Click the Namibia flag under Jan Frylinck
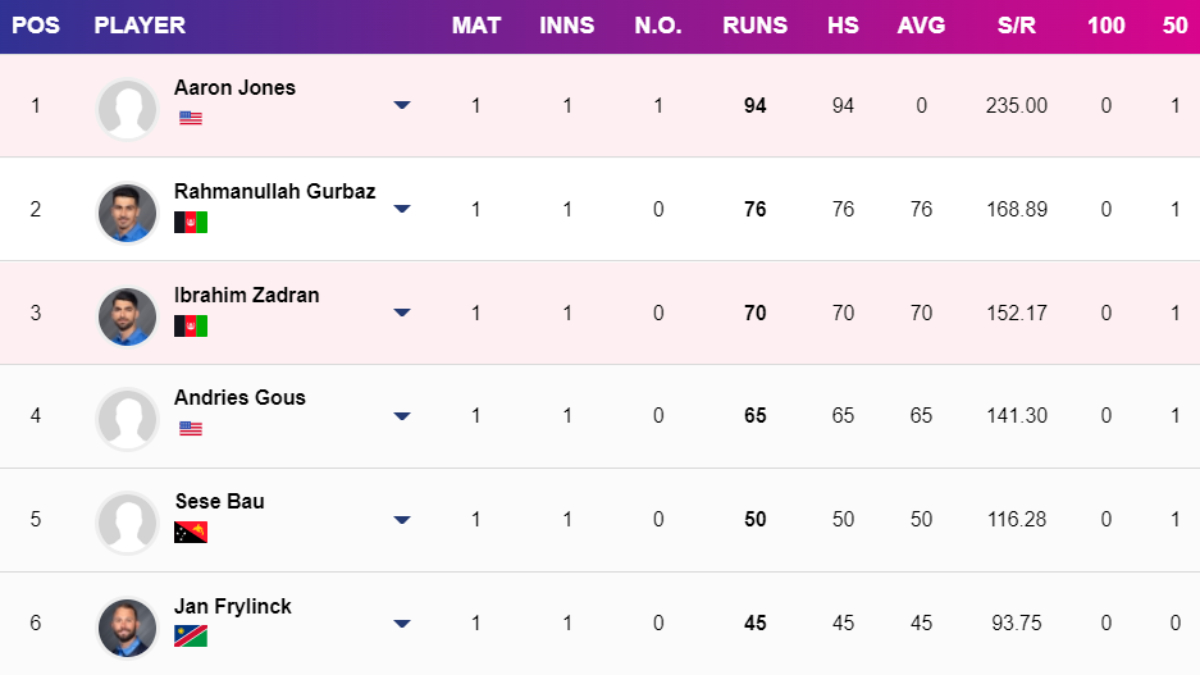The image size is (1200, 675). click(x=190, y=636)
